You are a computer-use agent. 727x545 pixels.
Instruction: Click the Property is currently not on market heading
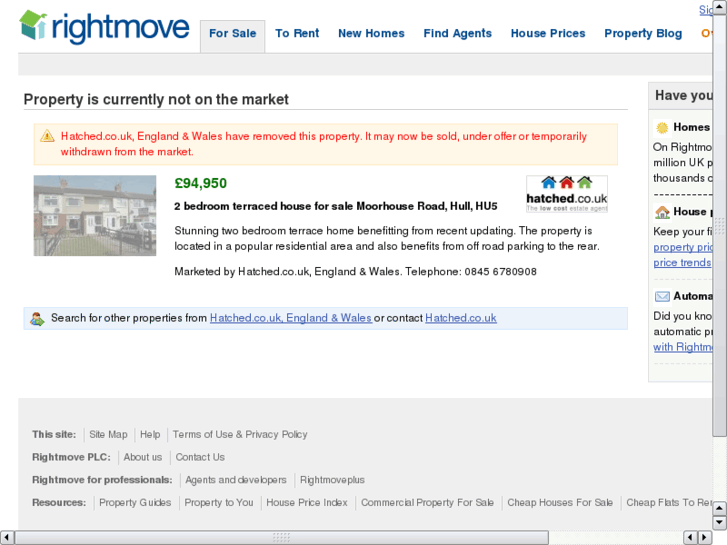[x=156, y=99]
